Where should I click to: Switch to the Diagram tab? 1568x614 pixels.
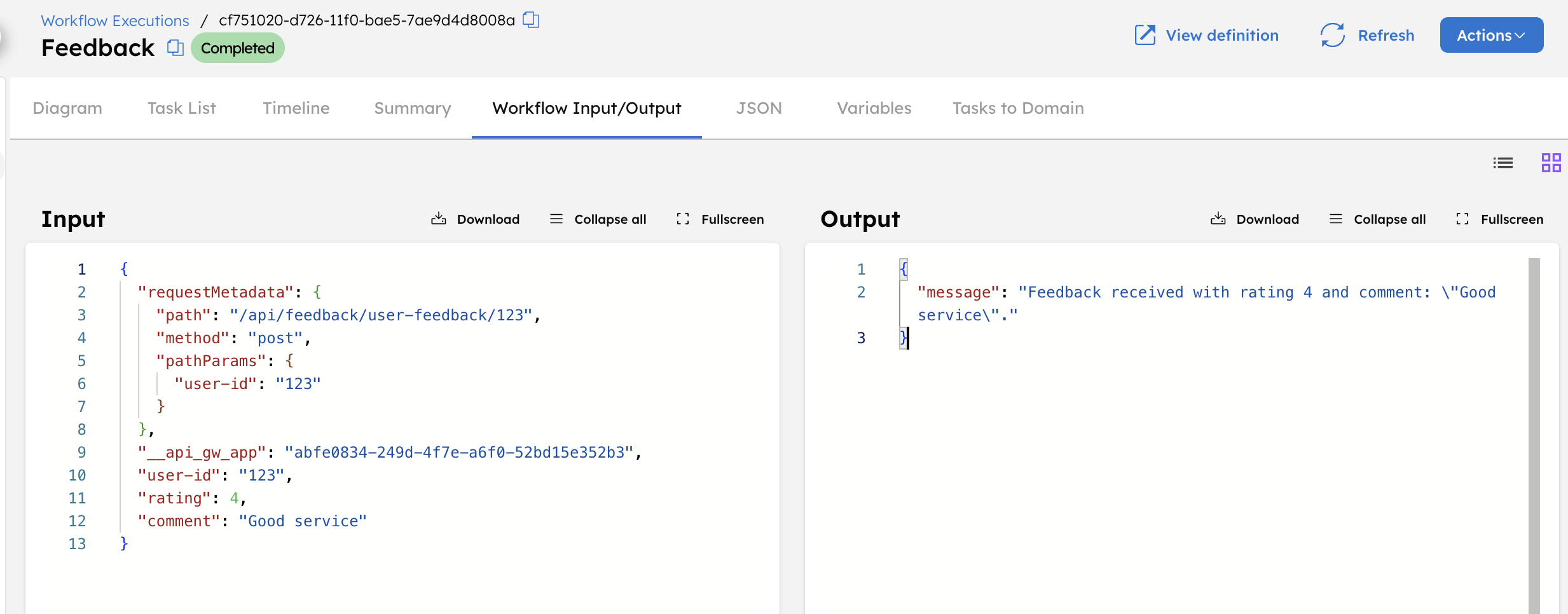[67, 108]
